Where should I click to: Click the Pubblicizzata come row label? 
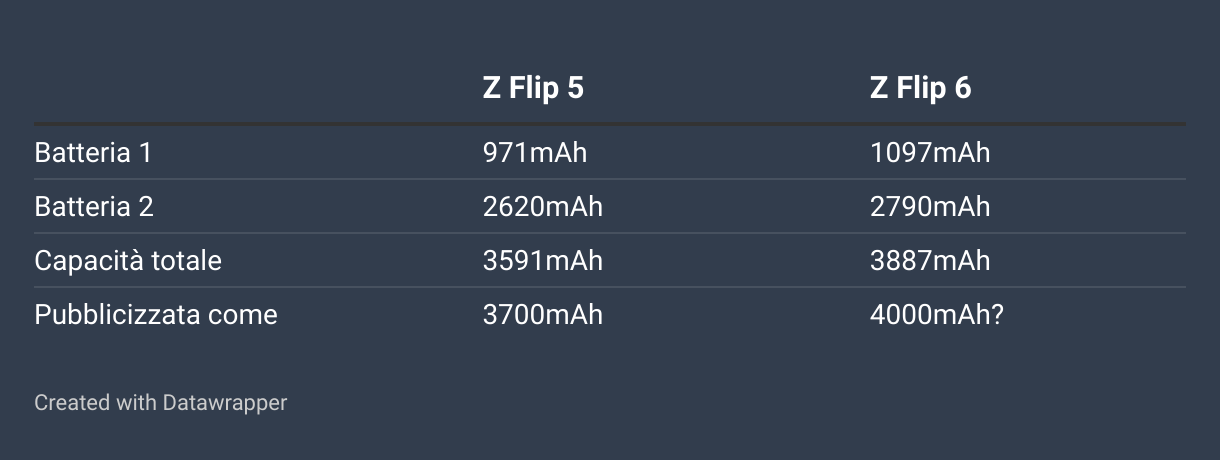[x=156, y=315]
